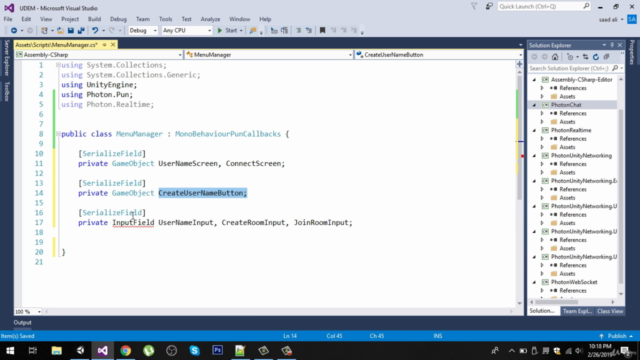The height and width of the screenshot is (360, 640).
Task: Open Chrome from the Windows taskbar
Action: (x=126, y=351)
